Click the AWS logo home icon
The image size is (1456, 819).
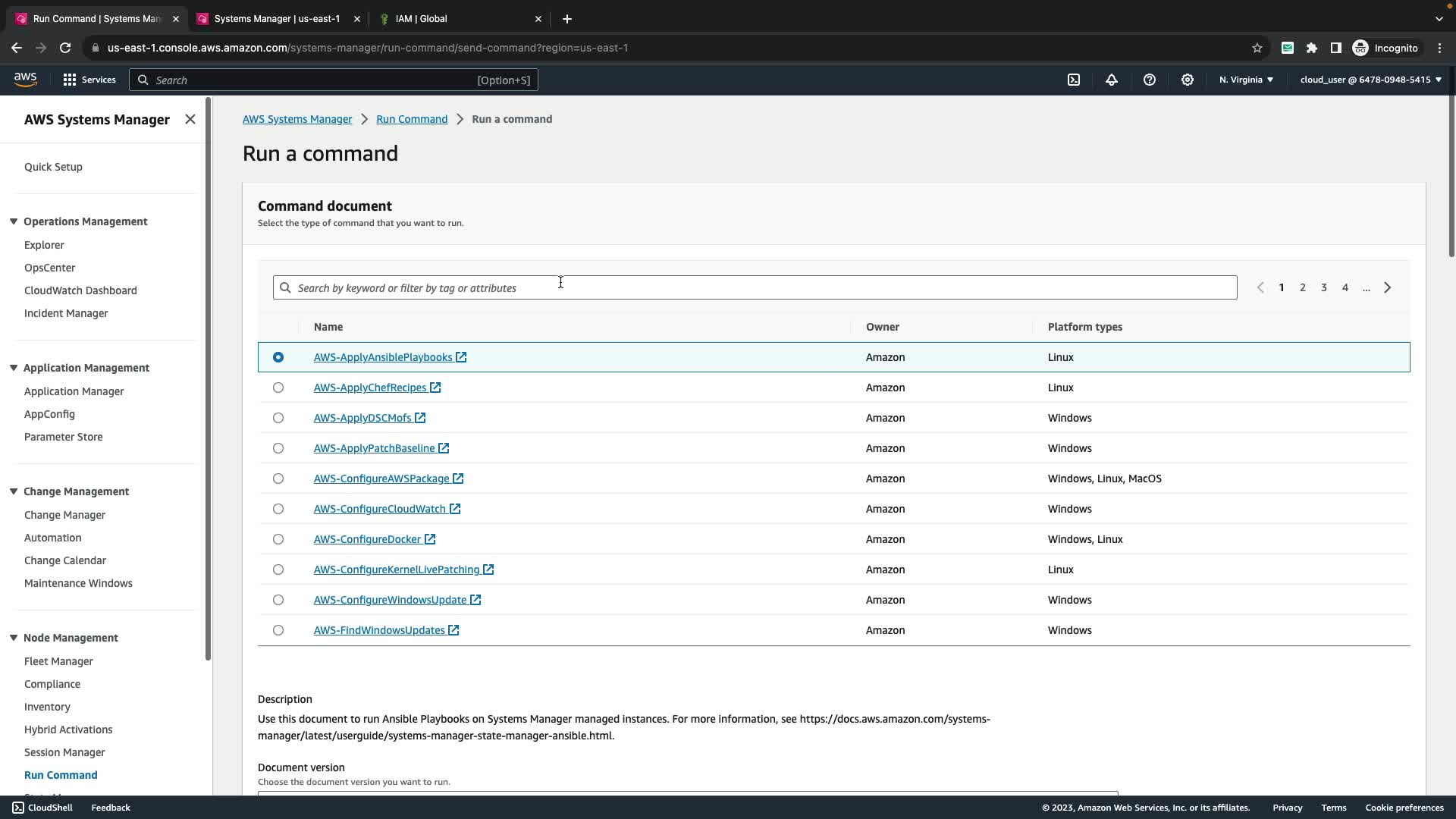click(25, 80)
